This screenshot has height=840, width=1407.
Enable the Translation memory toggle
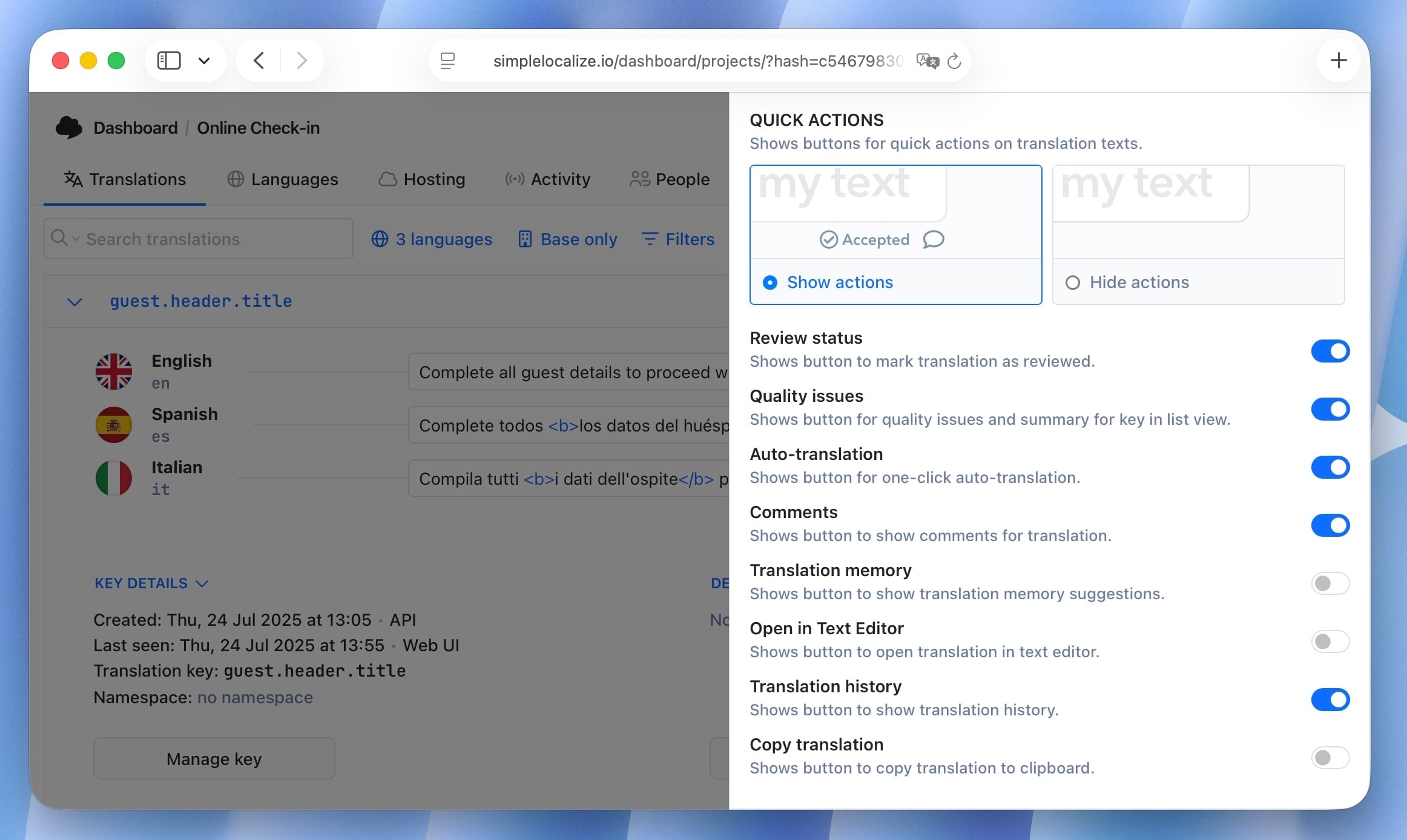[x=1330, y=583]
